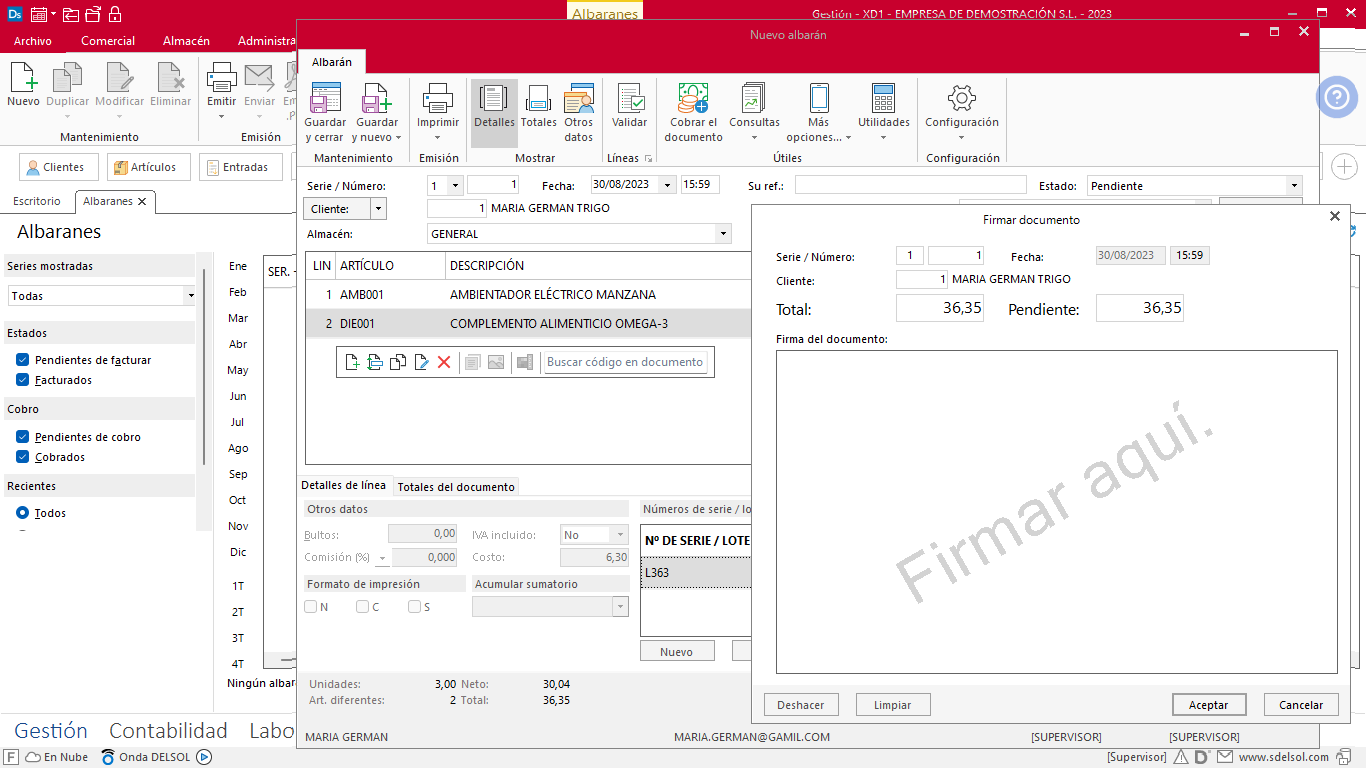Viewport: 1366px width, 768px height.
Task: Click the red delete line icon
Action: pyautogui.click(x=444, y=362)
